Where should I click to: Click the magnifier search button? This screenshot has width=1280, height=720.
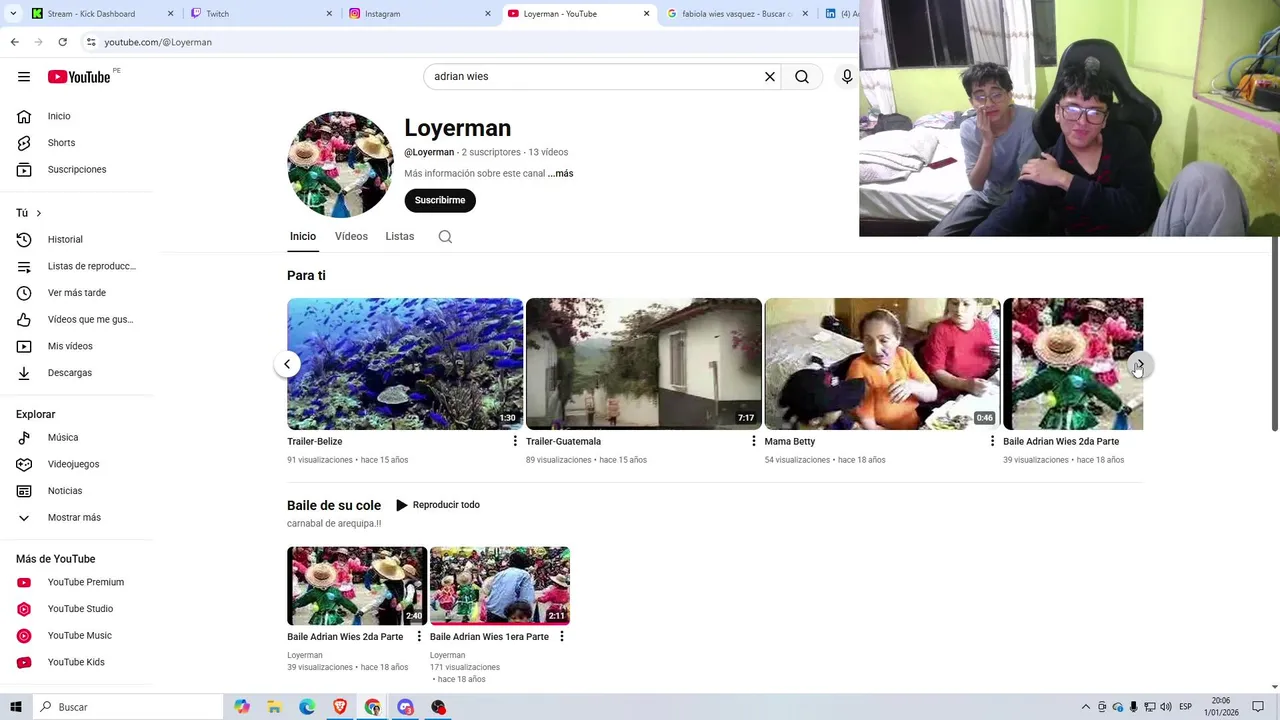click(802, 77)
